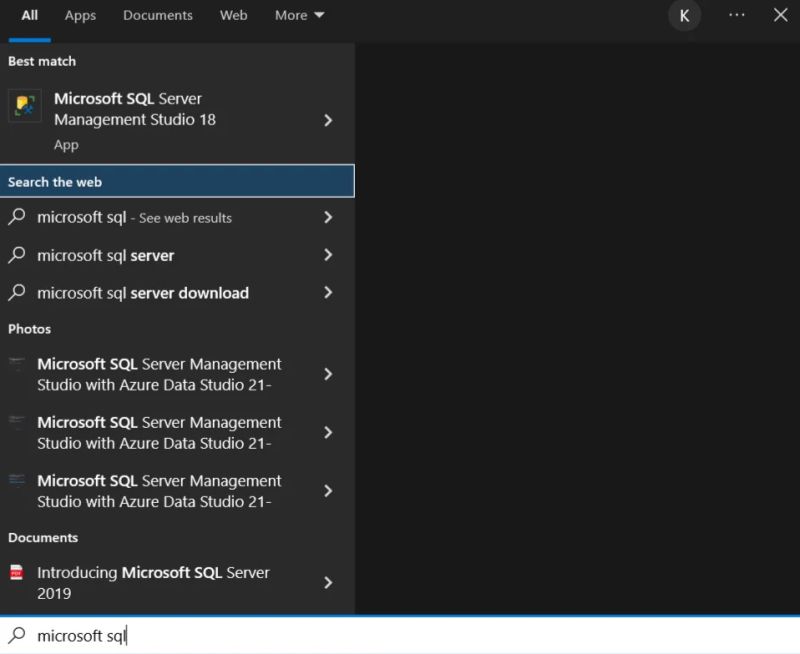
Task: Click the magnifier icon in the bottom search box
Action: 17,634
